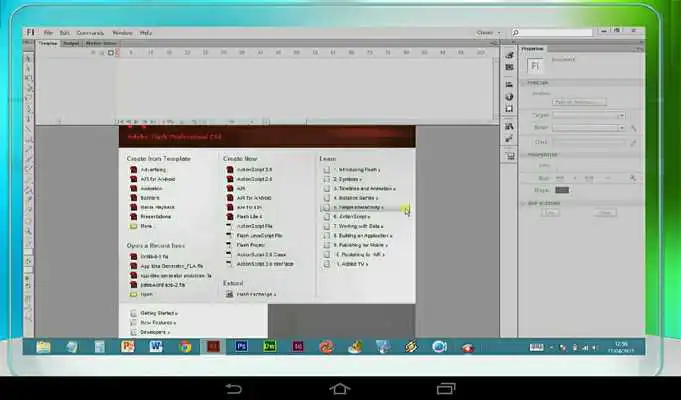Tap the Android recent apps button
Viewport: 681px width, 400px height.
point(446,388)
